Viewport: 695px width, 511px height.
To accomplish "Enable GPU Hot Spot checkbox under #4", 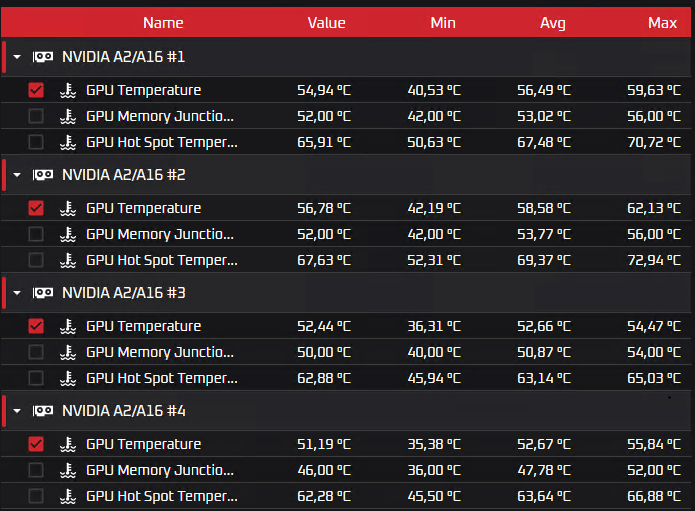I will point(36,496).
